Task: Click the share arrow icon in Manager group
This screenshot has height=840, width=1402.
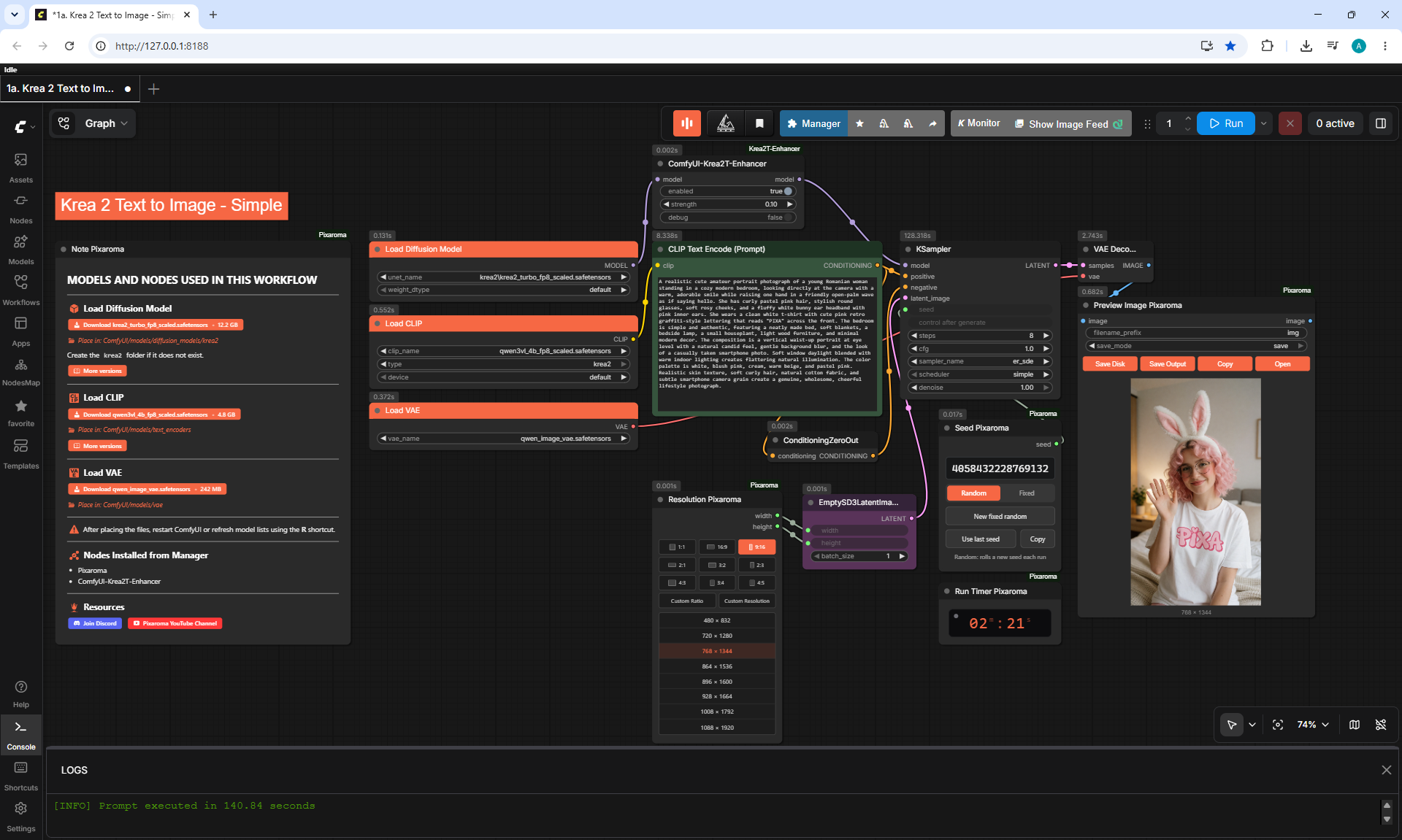Action: pyautogui.click(x=932, y=123)
